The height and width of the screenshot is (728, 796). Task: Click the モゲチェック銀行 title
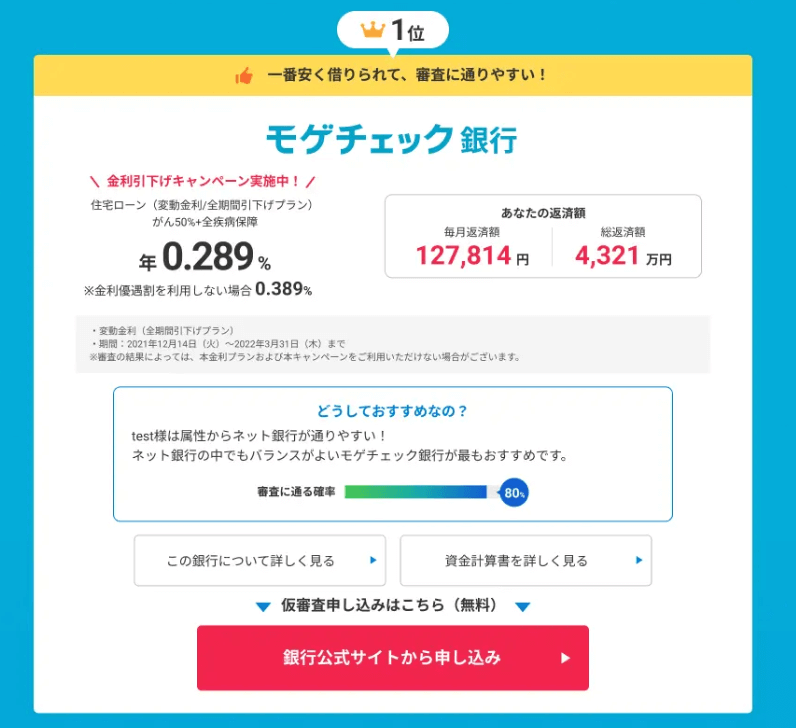point(392,139)
